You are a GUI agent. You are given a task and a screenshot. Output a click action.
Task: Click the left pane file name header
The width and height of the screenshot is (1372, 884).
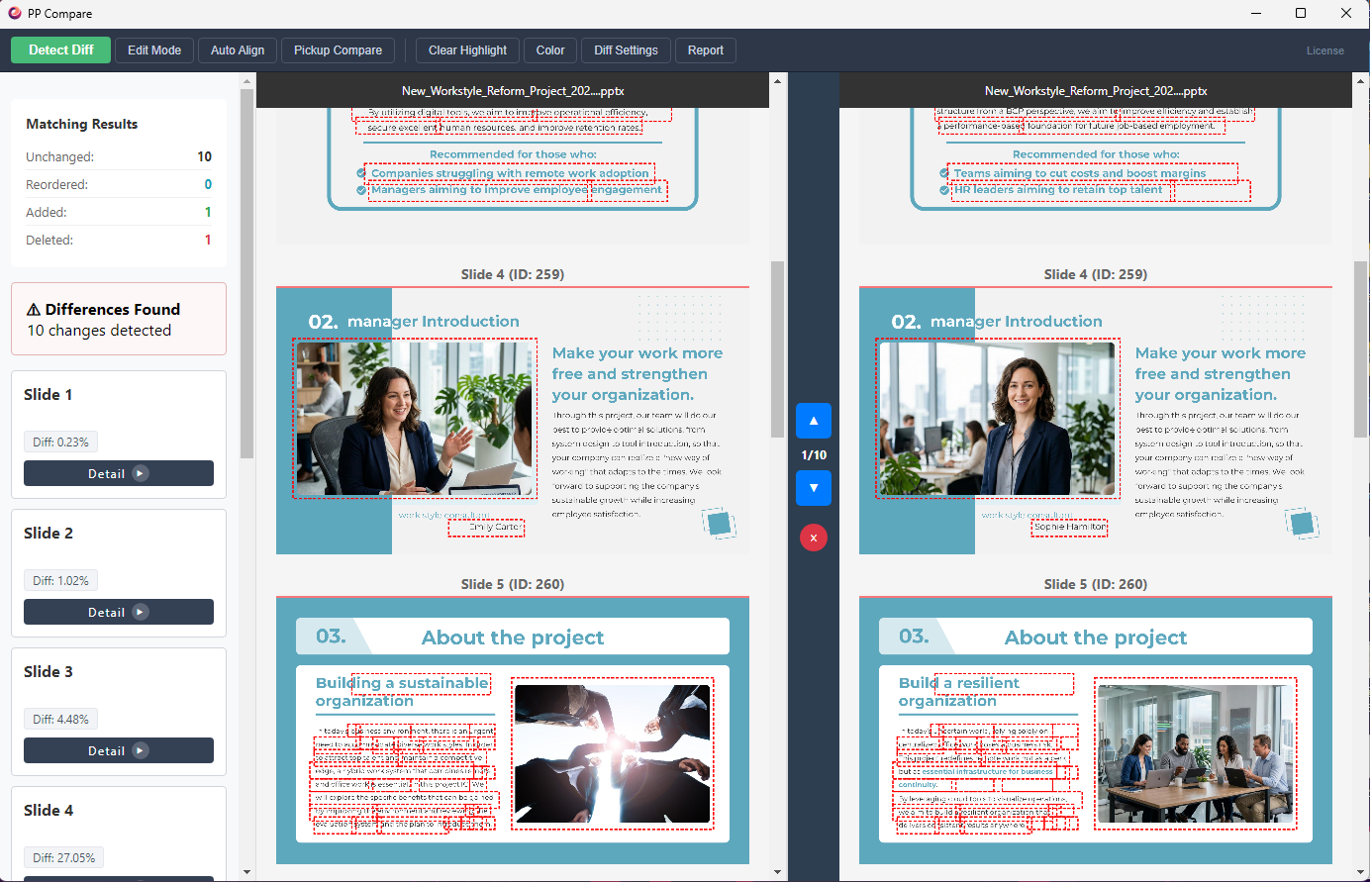click(513, 90)
